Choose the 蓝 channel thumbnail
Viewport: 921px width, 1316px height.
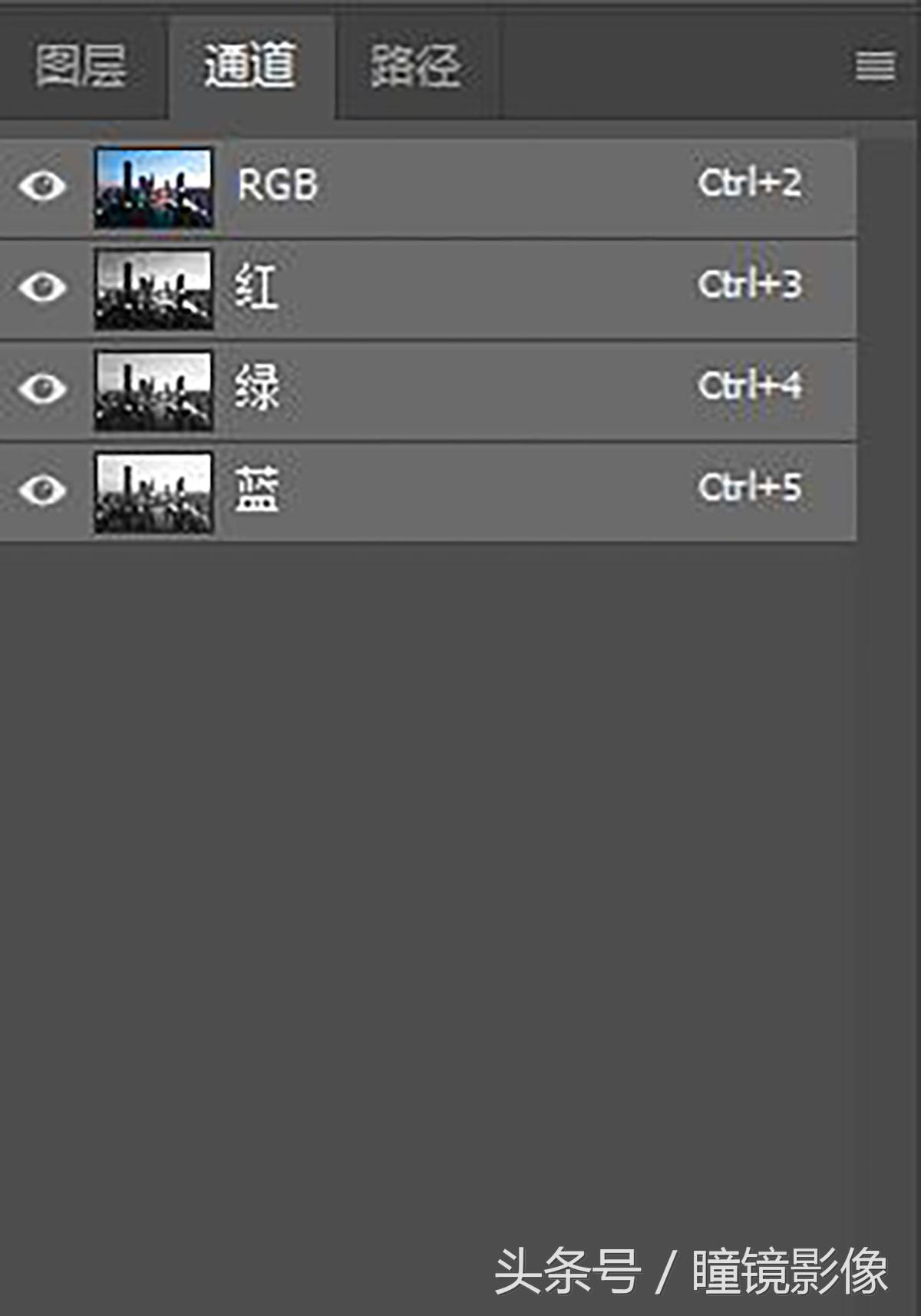click(153, 492)
